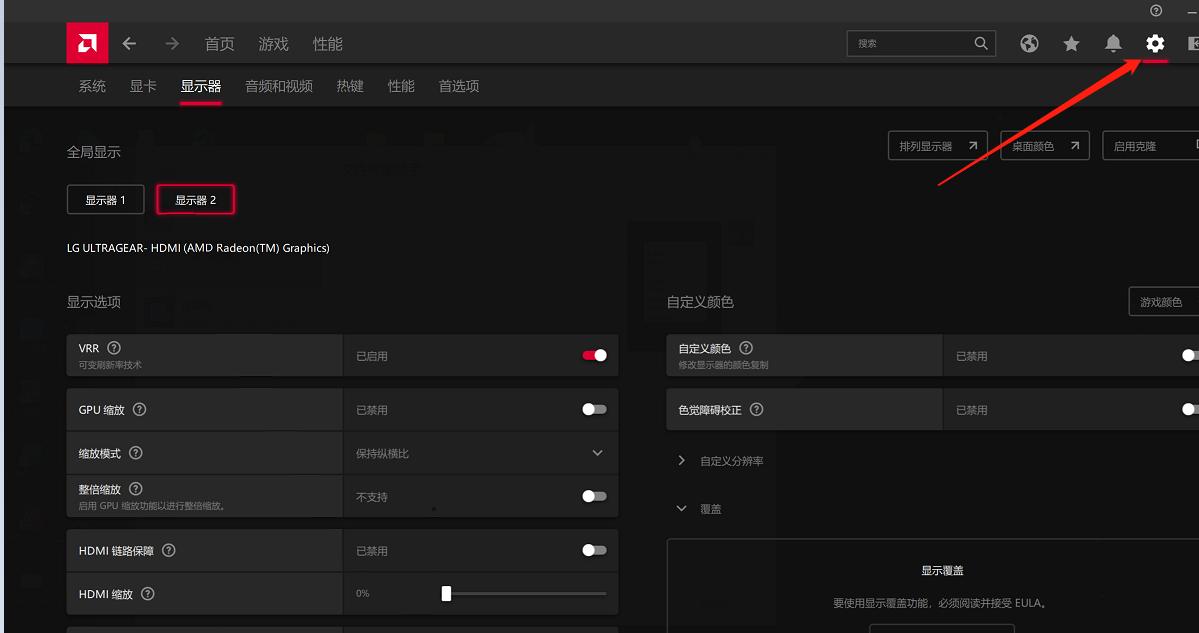The image size is (1199, 633).
Task: Switch to the 音频和视频 tab
Action: pos(278,86)
